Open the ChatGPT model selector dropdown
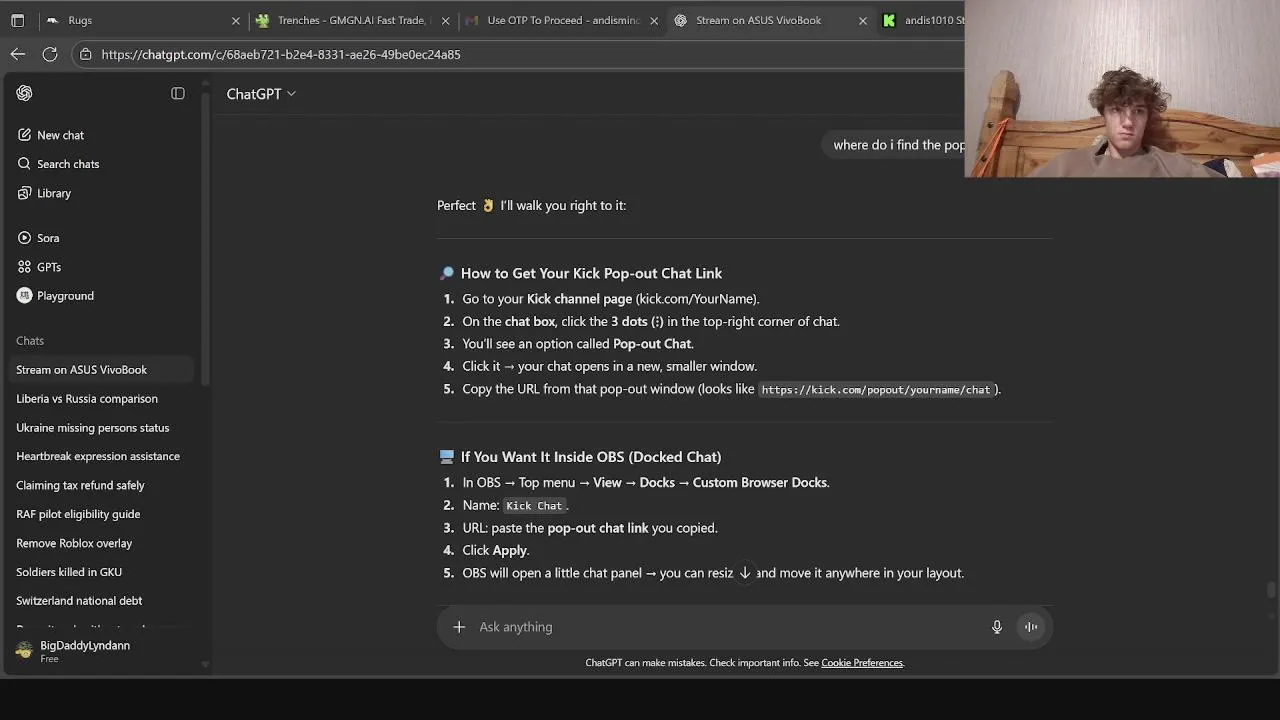Viewport: 1280px width, 720px height. (261, 94)
